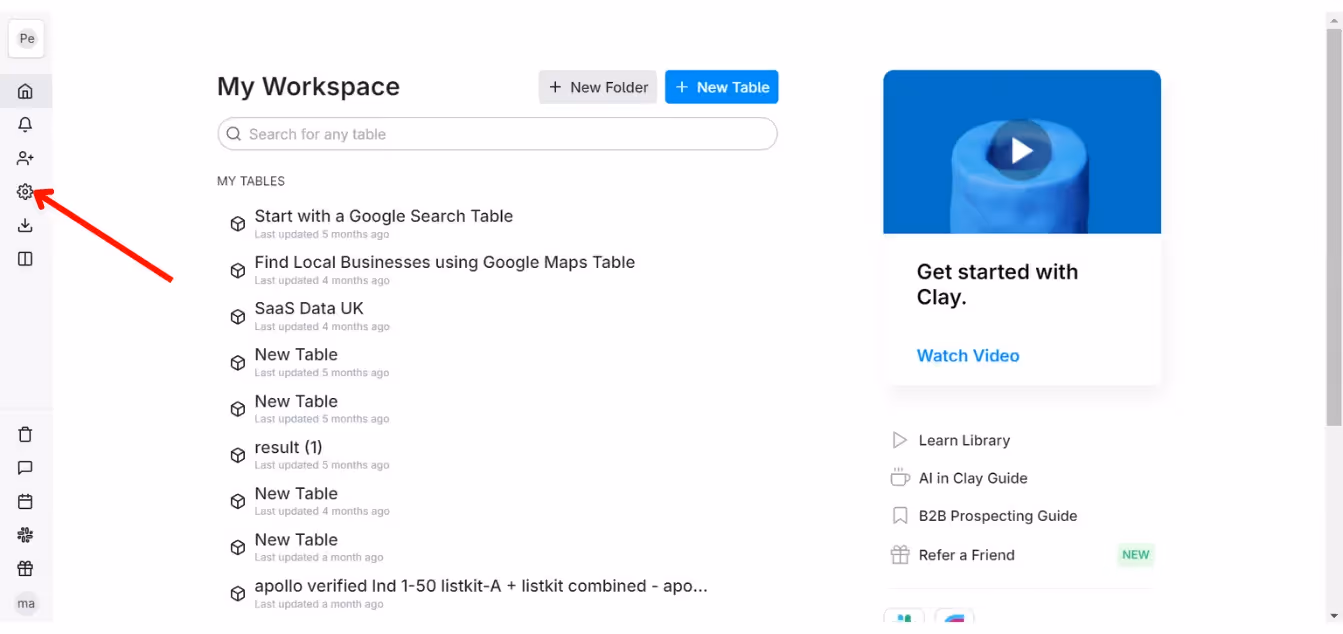Open Refer a Friend link
Screen dimensions: 1343x634
[967, 555]
